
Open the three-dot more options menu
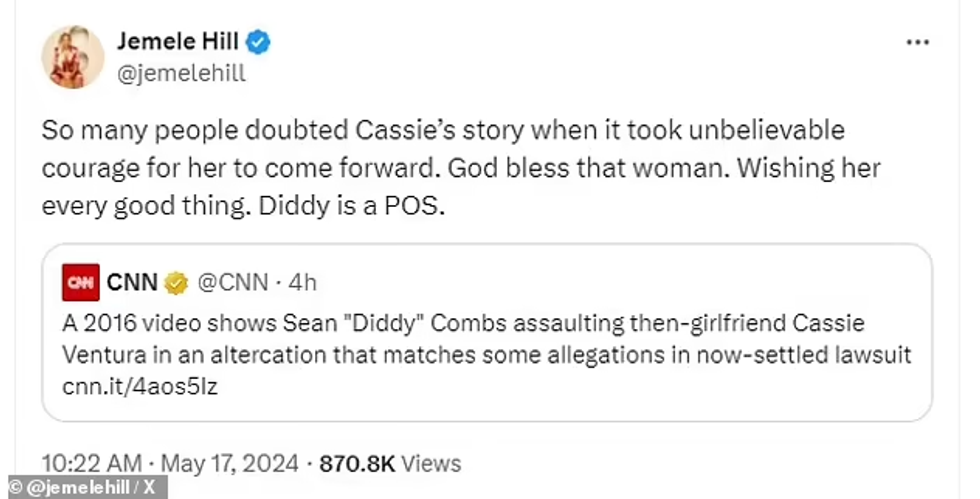coord(917,43)
